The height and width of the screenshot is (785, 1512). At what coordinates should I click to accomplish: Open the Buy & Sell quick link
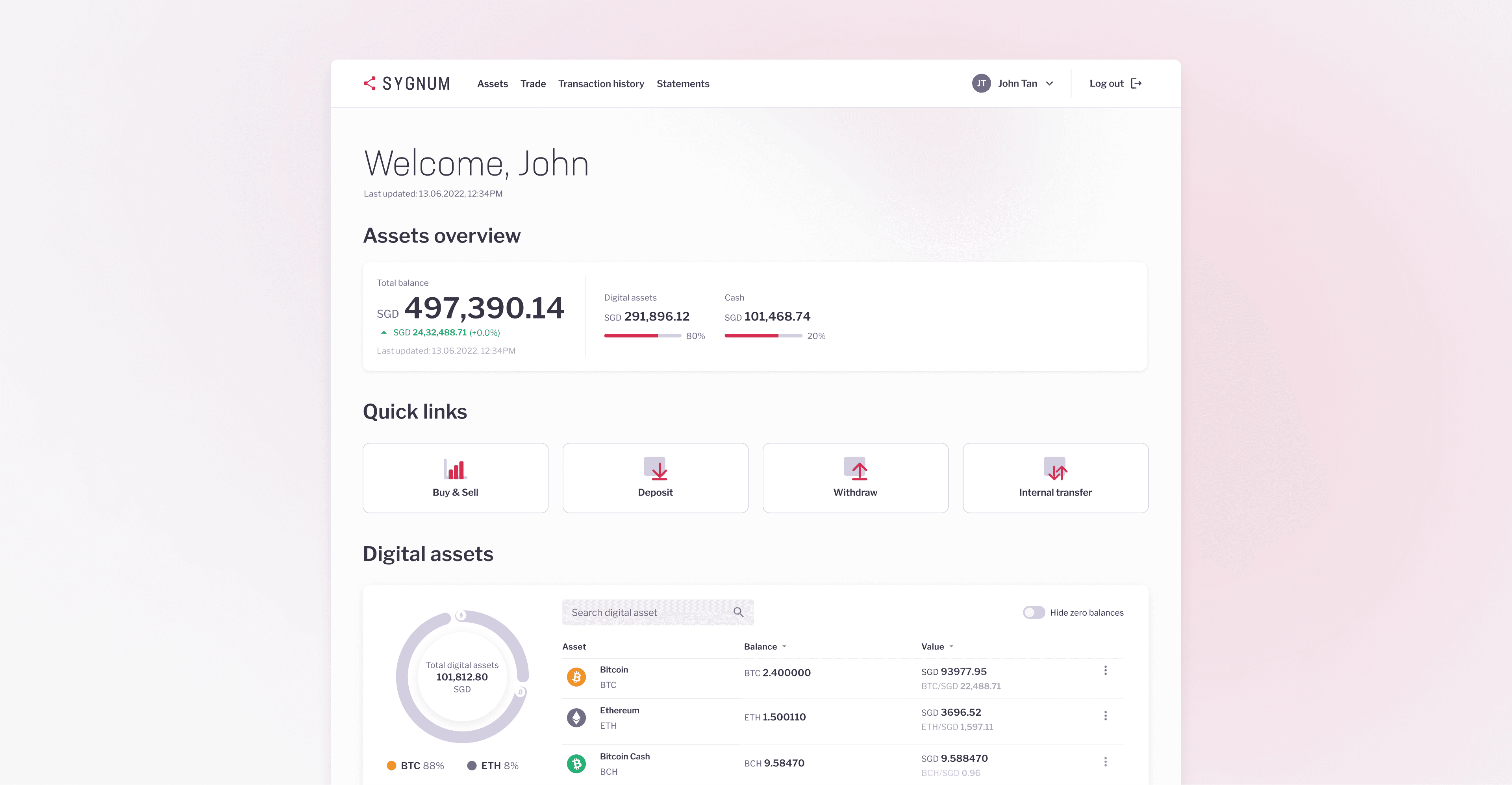pyautogui.click(x=456, y=478)
